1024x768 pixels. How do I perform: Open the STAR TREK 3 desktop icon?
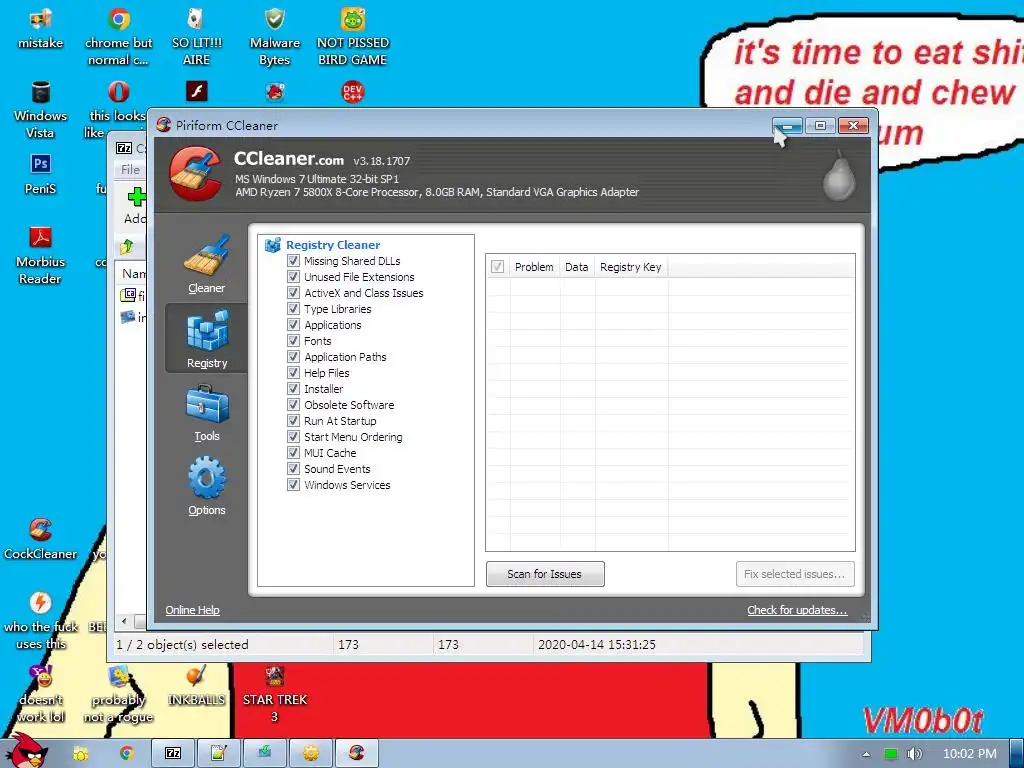pyautogui.click(x=274, y=694)
